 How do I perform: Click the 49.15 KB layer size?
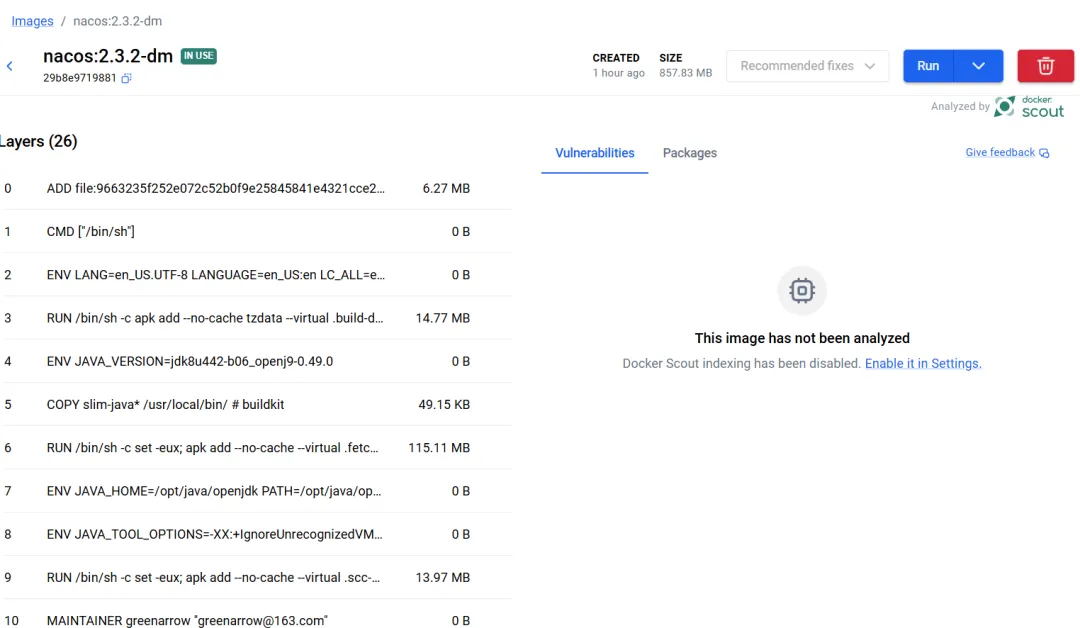444,405
